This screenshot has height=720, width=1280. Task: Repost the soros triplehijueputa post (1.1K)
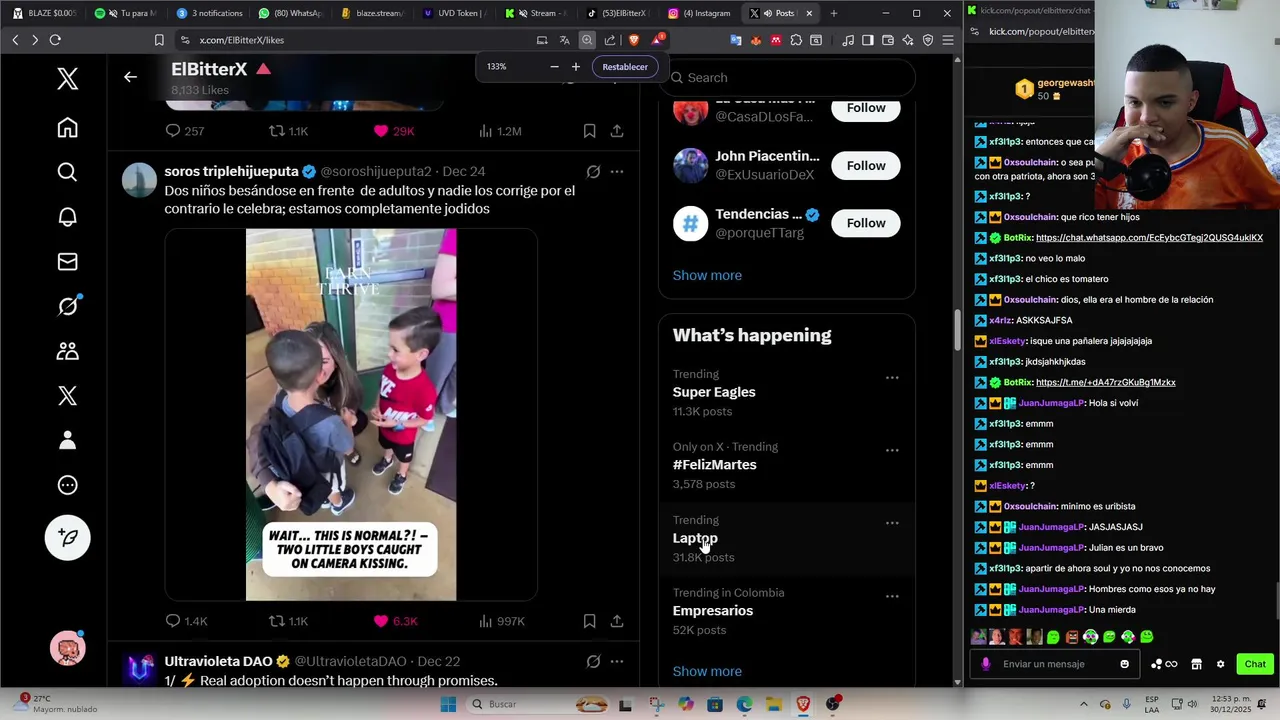pos(288,621)
